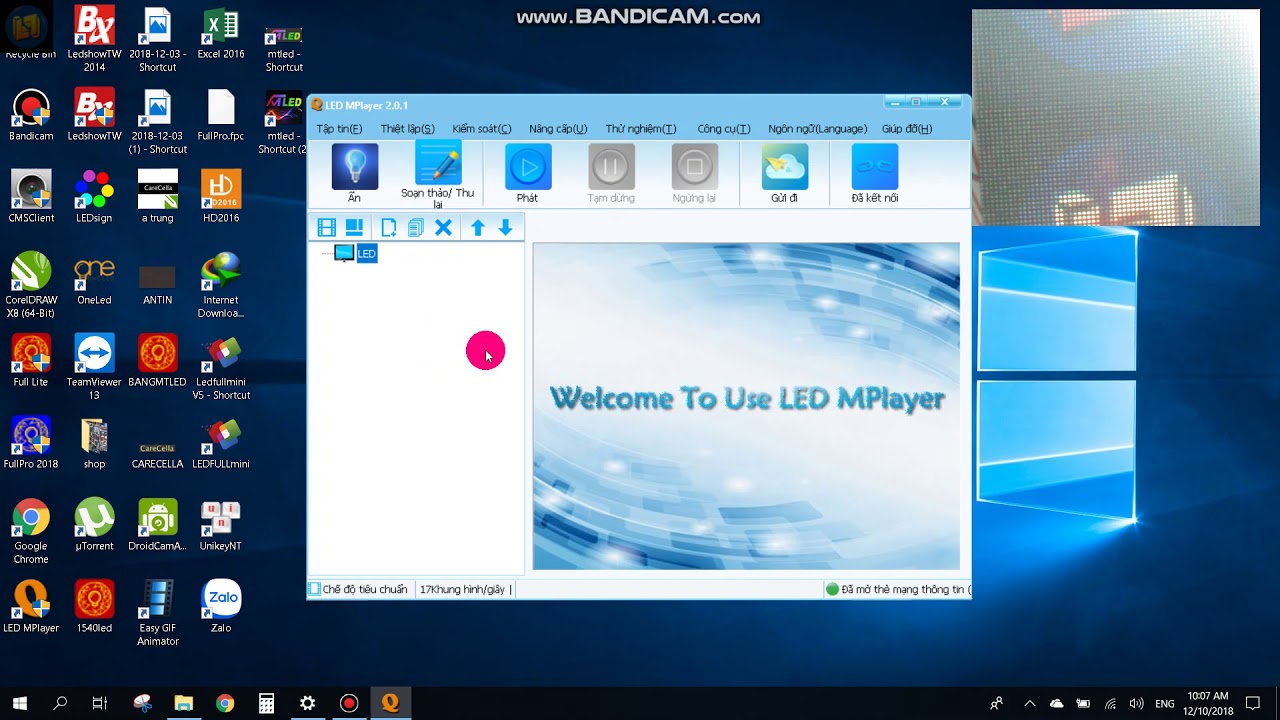The image size is (1280, 720).
Task: Click the µTorrent desktop icon
Action: coord(94,525)
